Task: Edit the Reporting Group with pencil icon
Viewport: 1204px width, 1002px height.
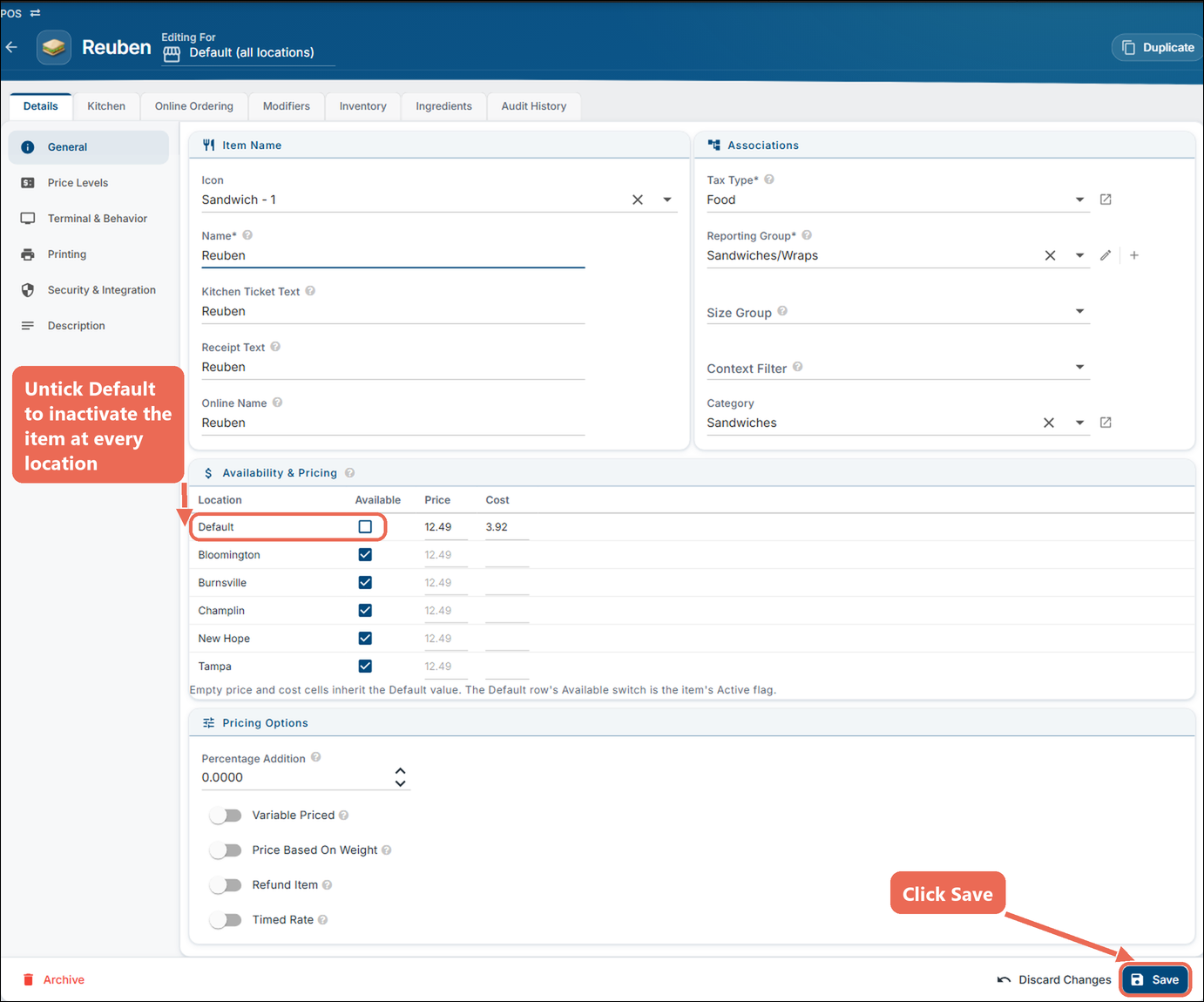Action: (1106, 255)
